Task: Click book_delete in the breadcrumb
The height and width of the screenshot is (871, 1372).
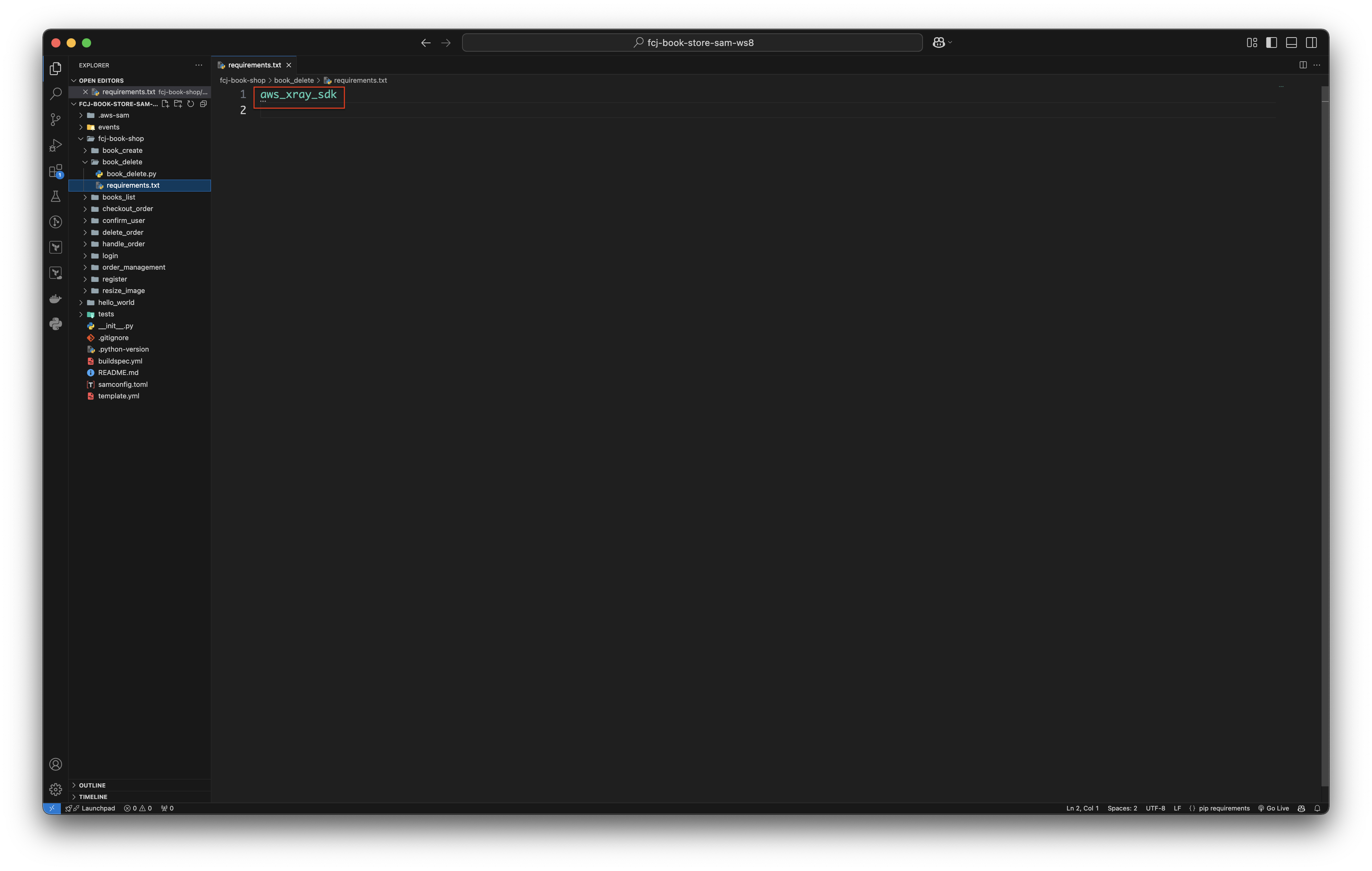Action: 294,80
